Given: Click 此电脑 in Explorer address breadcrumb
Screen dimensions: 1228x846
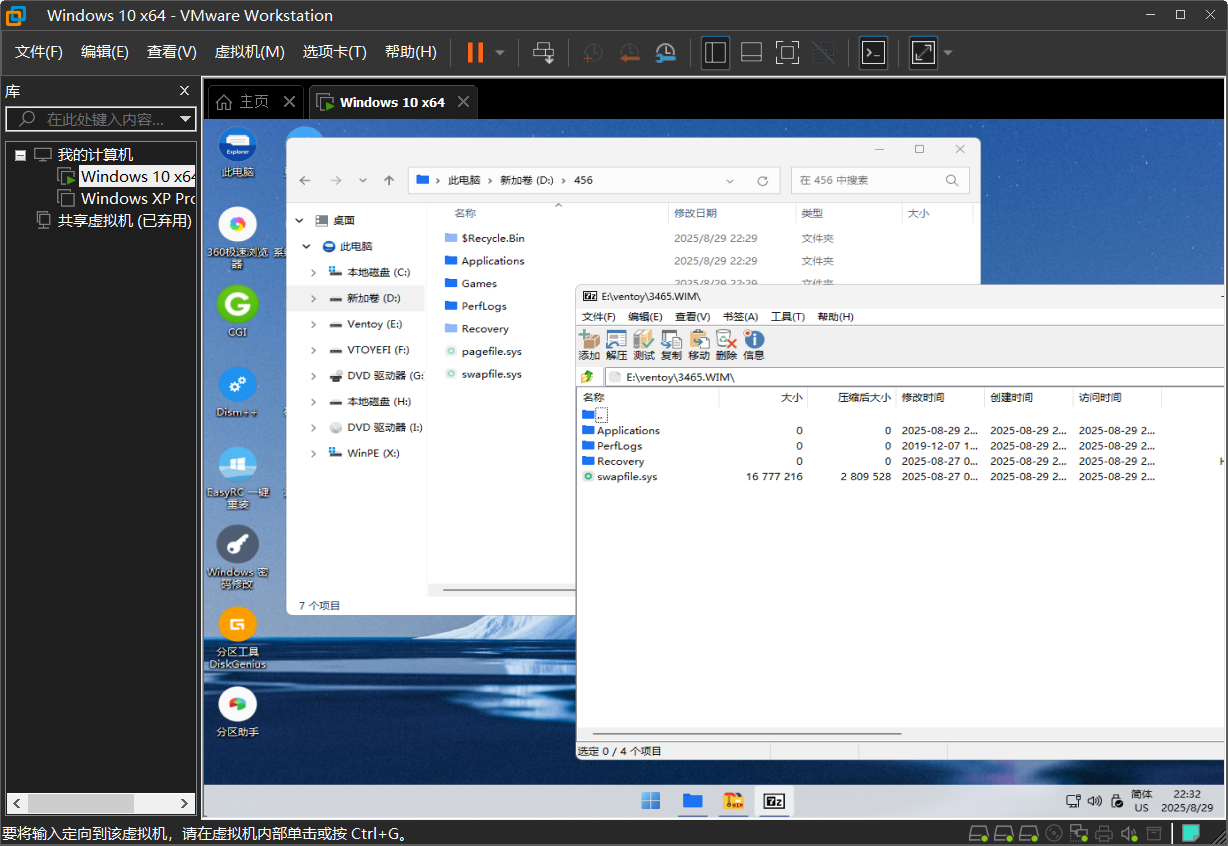Looking at the screenshot, I should (462, 180).
